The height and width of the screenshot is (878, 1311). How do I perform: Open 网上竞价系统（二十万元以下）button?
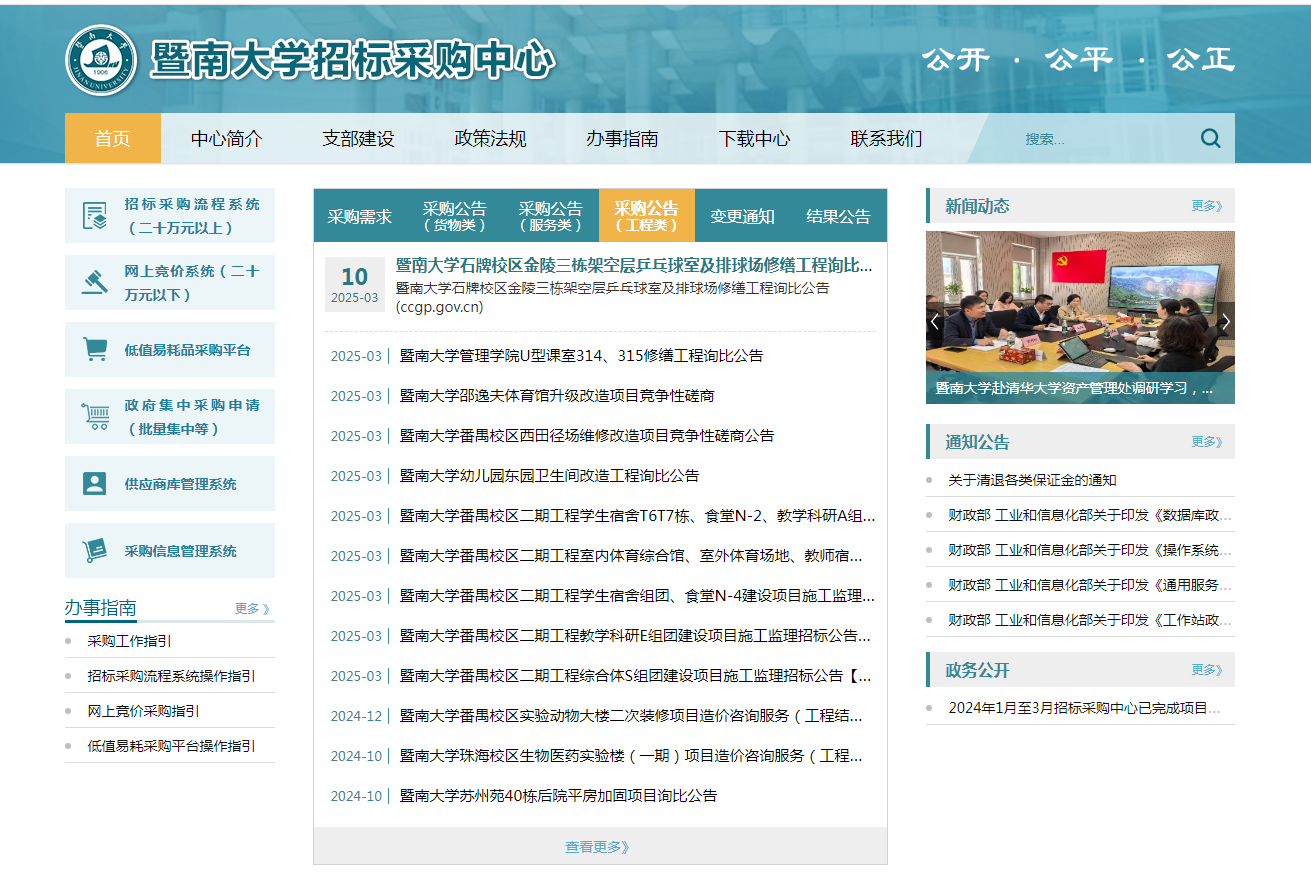[x=170, y=283]
